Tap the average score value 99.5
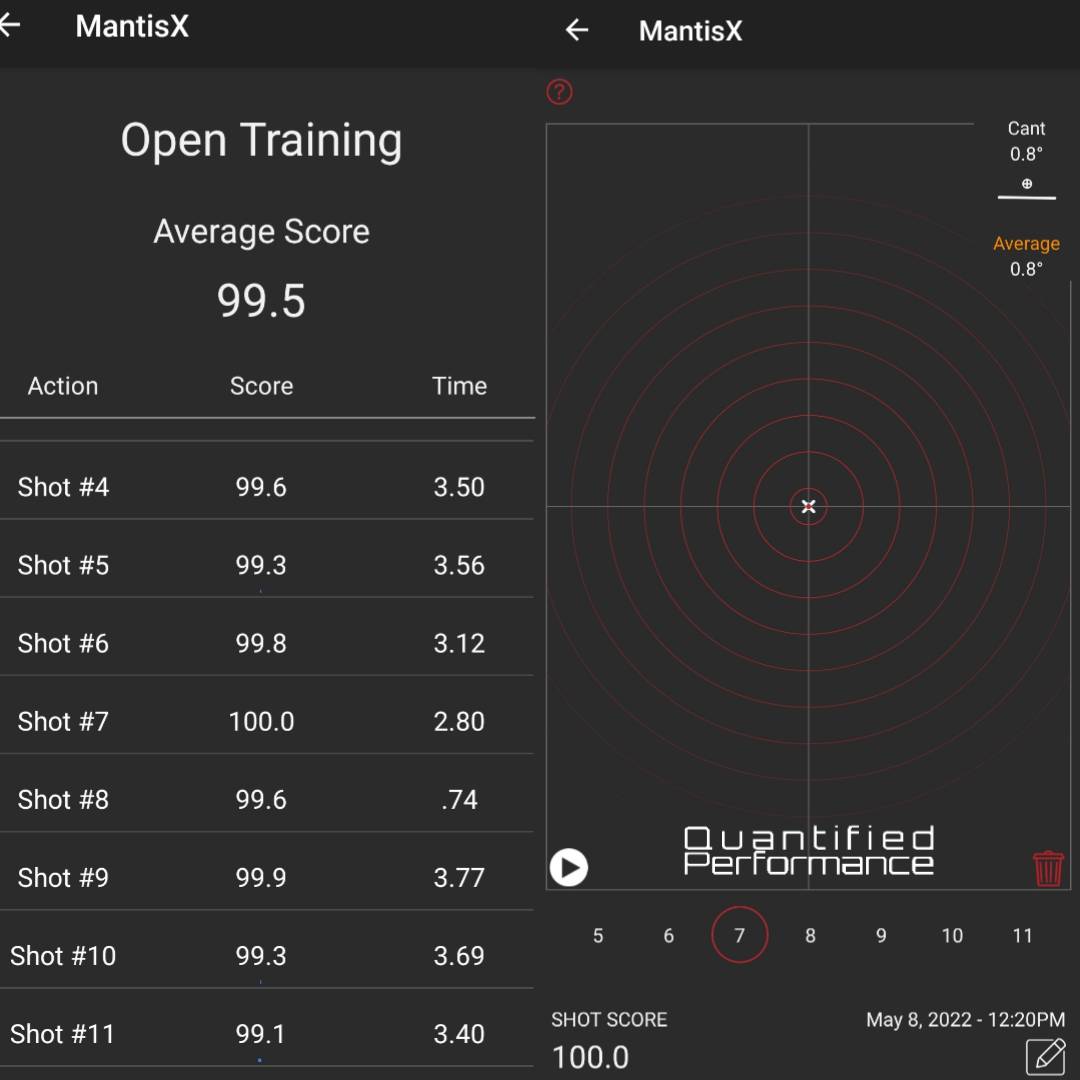 click(261, 301)
